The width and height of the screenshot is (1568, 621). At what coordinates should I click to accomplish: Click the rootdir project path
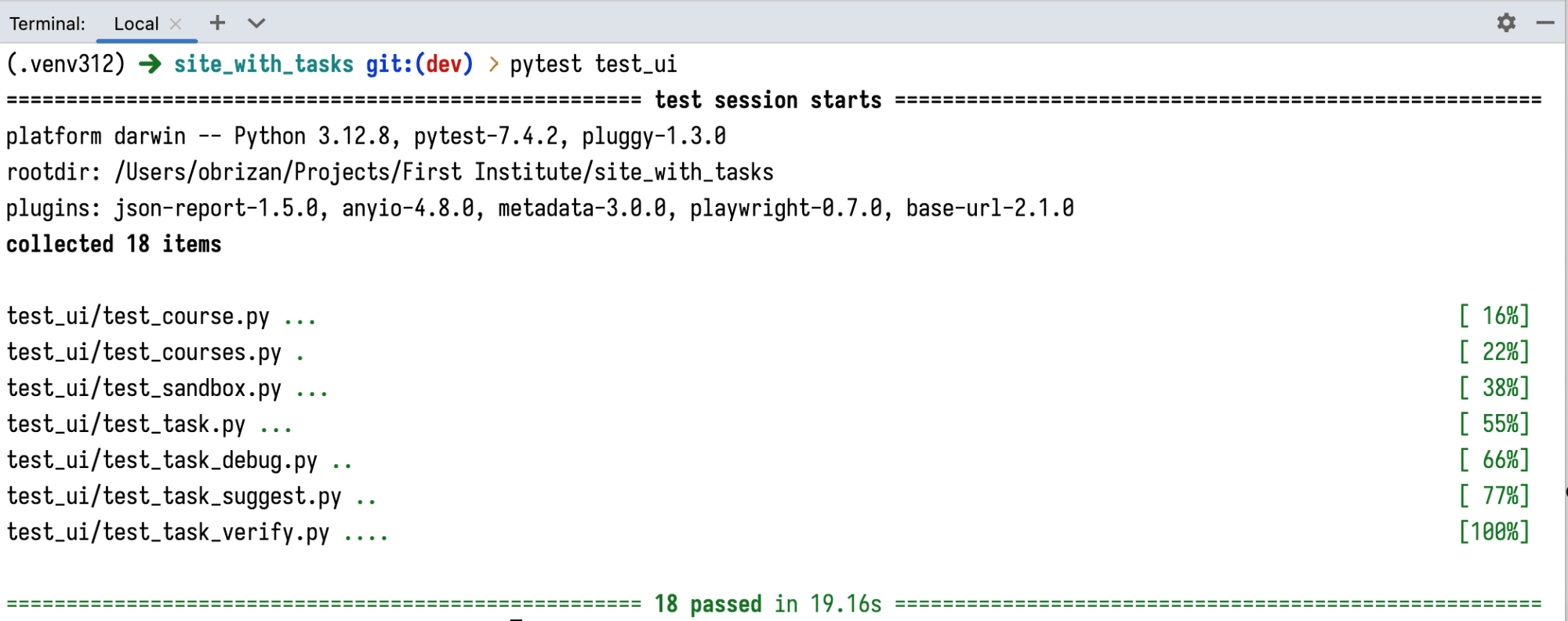click(x=444, y=172)
